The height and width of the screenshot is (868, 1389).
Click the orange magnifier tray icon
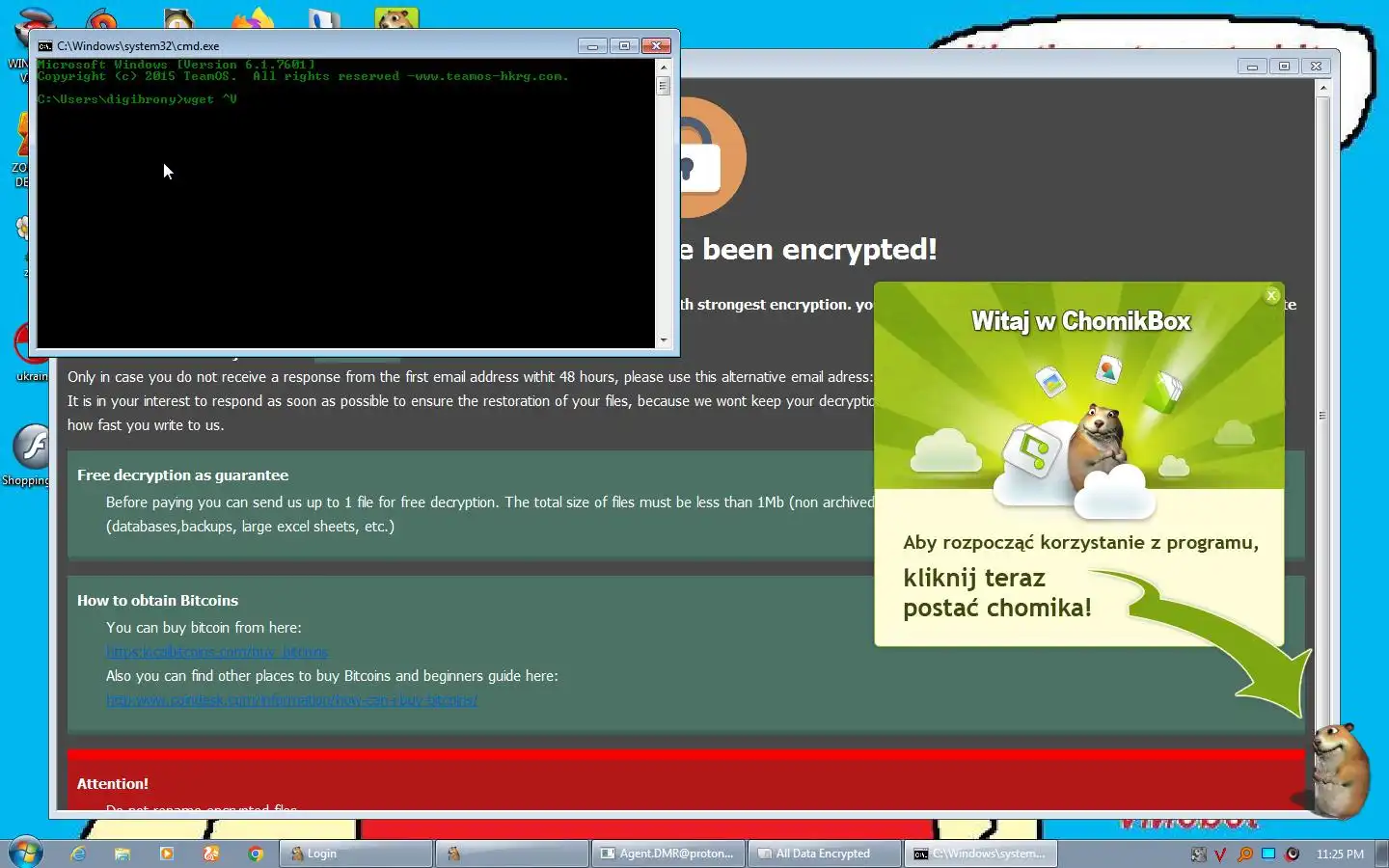pyautogui.click(x=1245, y=854)
